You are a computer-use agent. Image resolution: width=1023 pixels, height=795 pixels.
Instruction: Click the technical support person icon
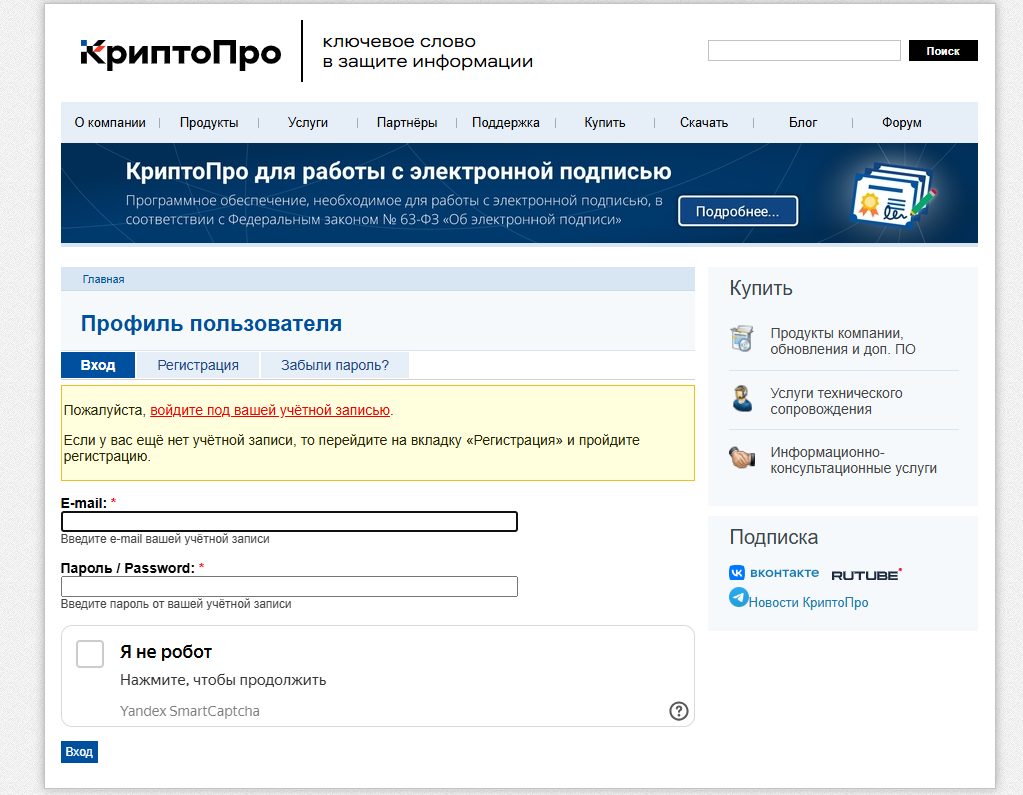[x=742, y=398]
